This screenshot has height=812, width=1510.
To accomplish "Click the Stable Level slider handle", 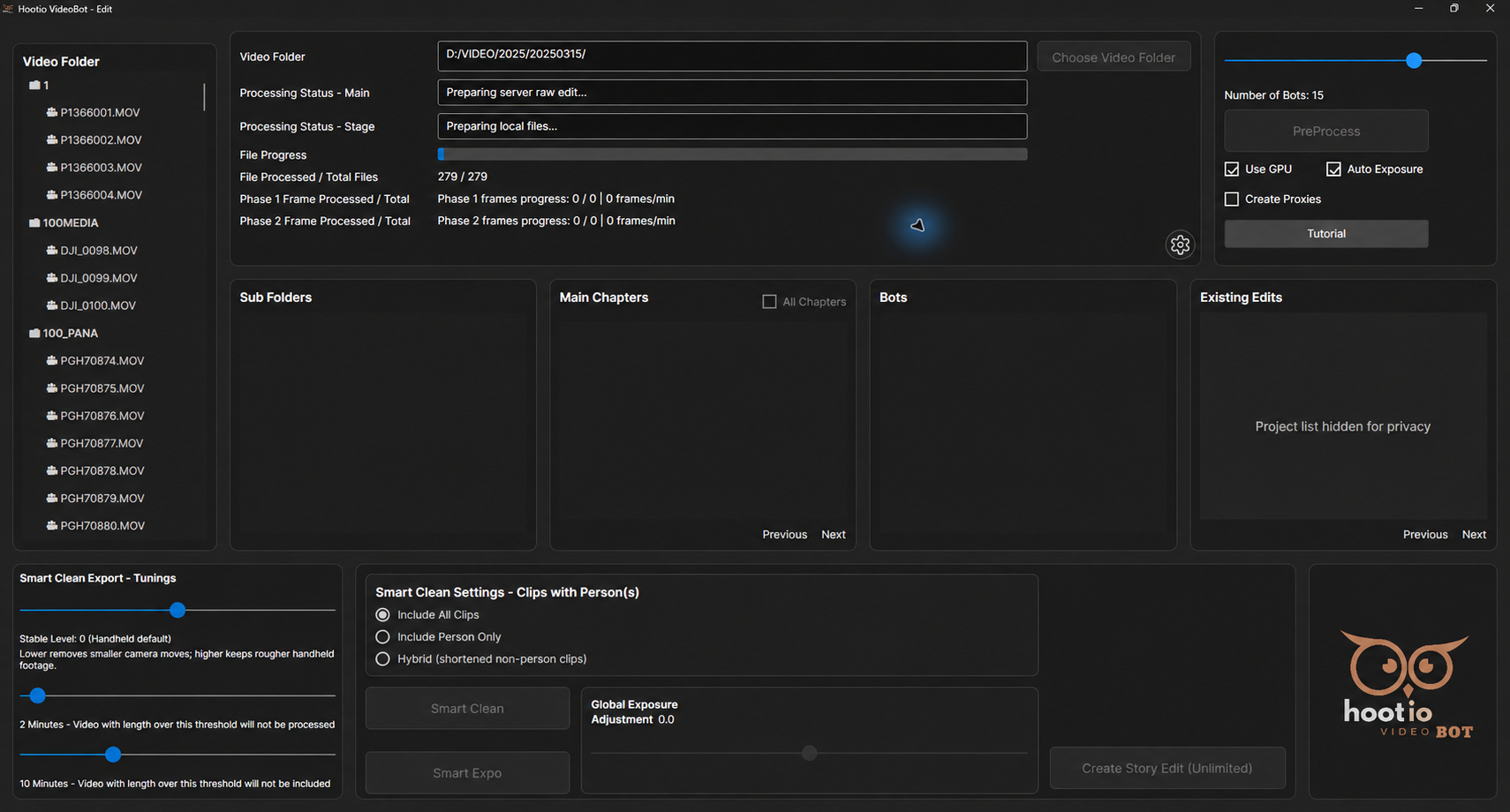I will (x=177, y=610).
